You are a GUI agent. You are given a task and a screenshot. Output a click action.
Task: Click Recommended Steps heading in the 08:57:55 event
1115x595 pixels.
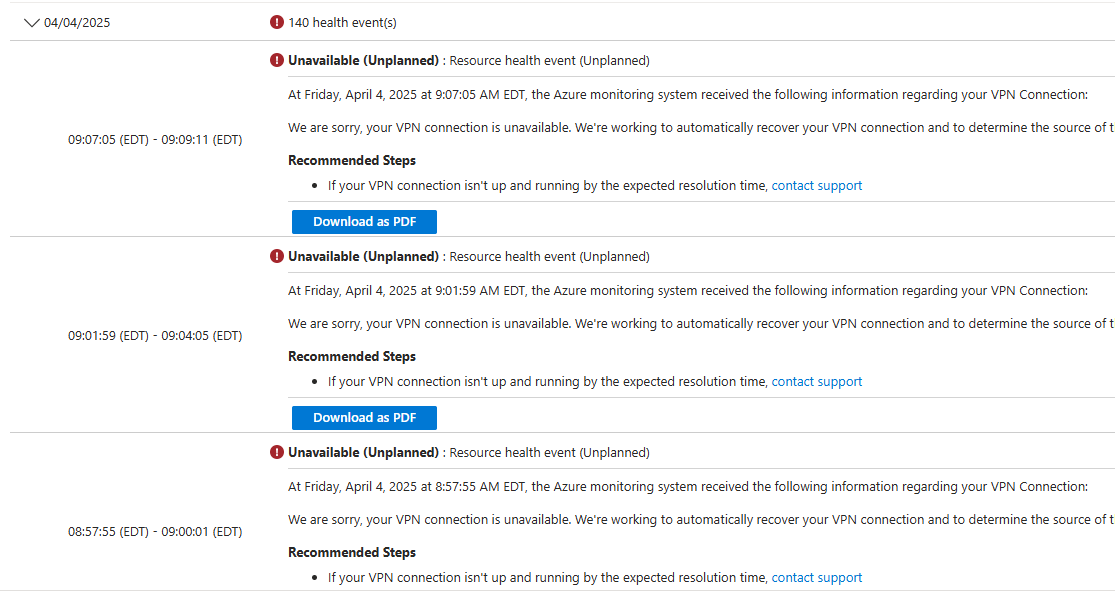coord(352,552)
